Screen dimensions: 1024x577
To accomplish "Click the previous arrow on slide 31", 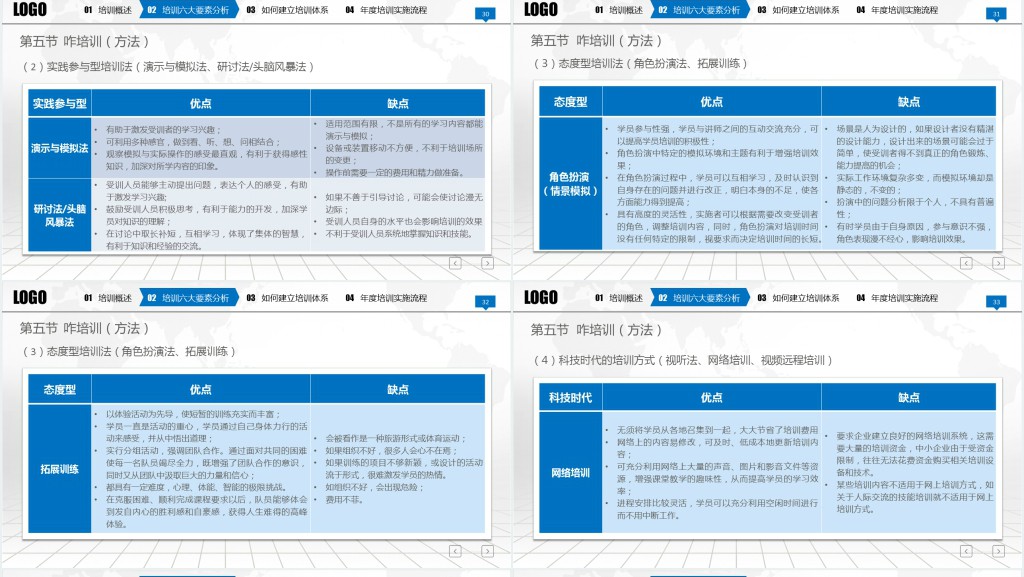I will click(x=967, y=263).
